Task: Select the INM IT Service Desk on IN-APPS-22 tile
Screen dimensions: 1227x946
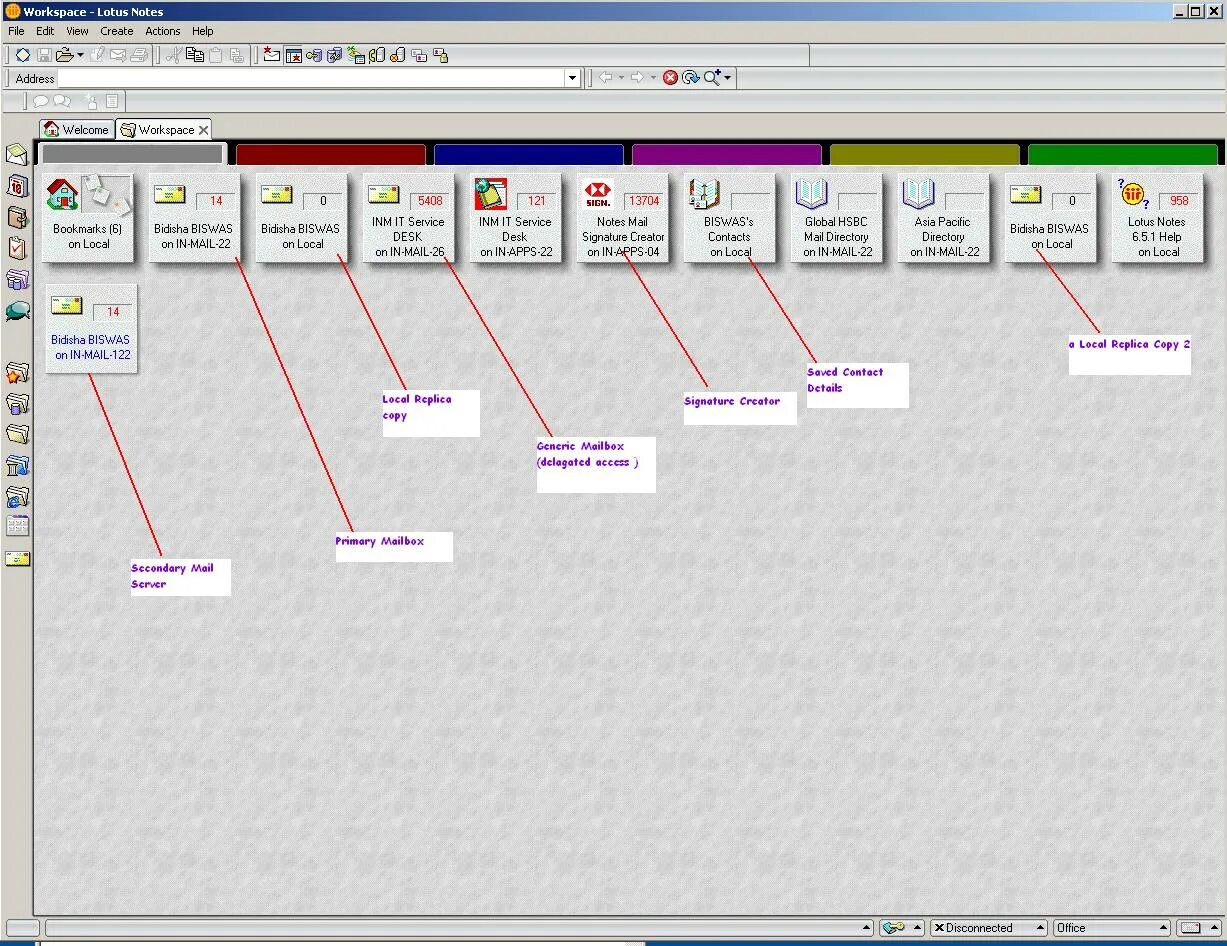Action: point(515,218)
